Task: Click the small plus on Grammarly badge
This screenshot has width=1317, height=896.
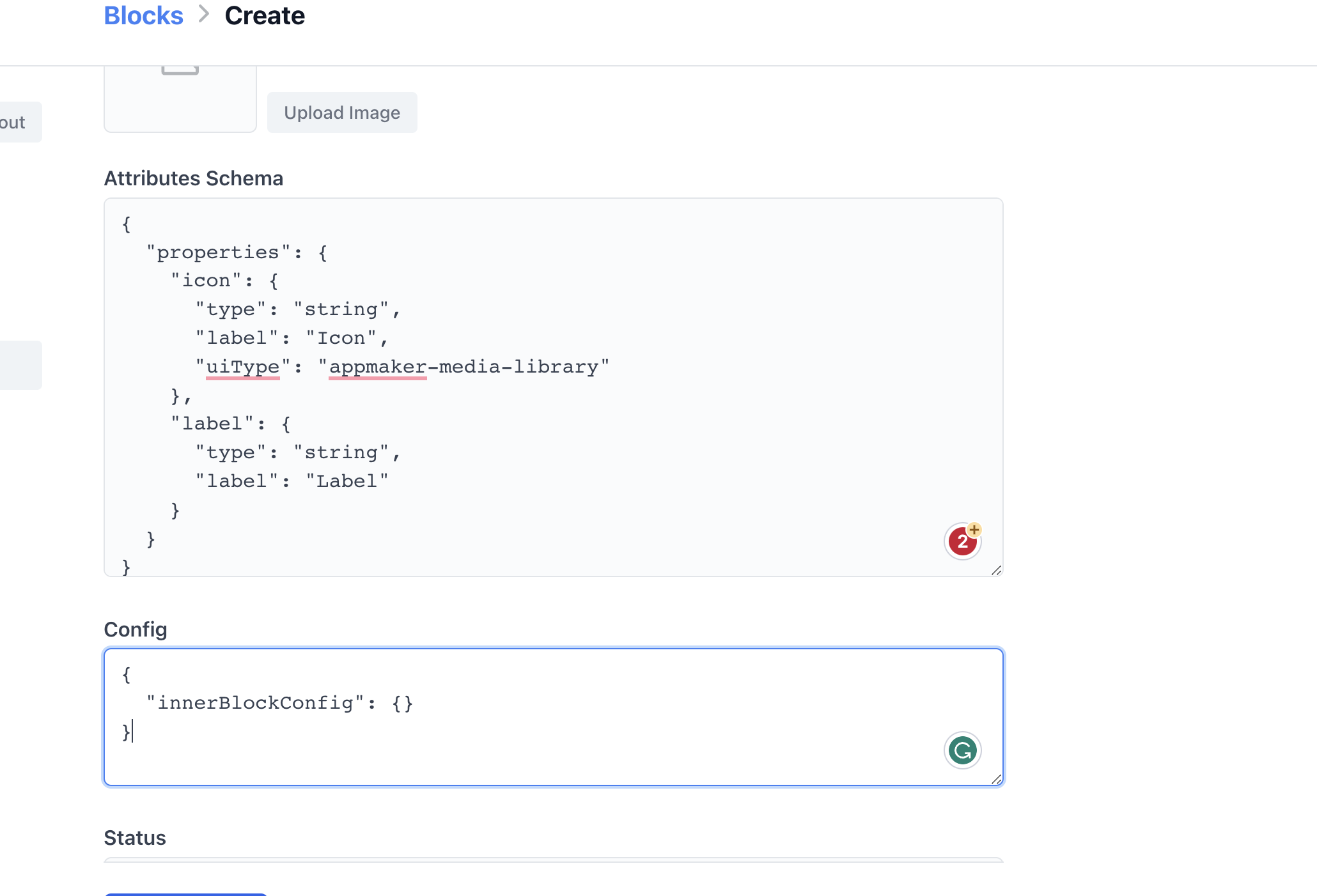Action: click(x=974, y=530)
